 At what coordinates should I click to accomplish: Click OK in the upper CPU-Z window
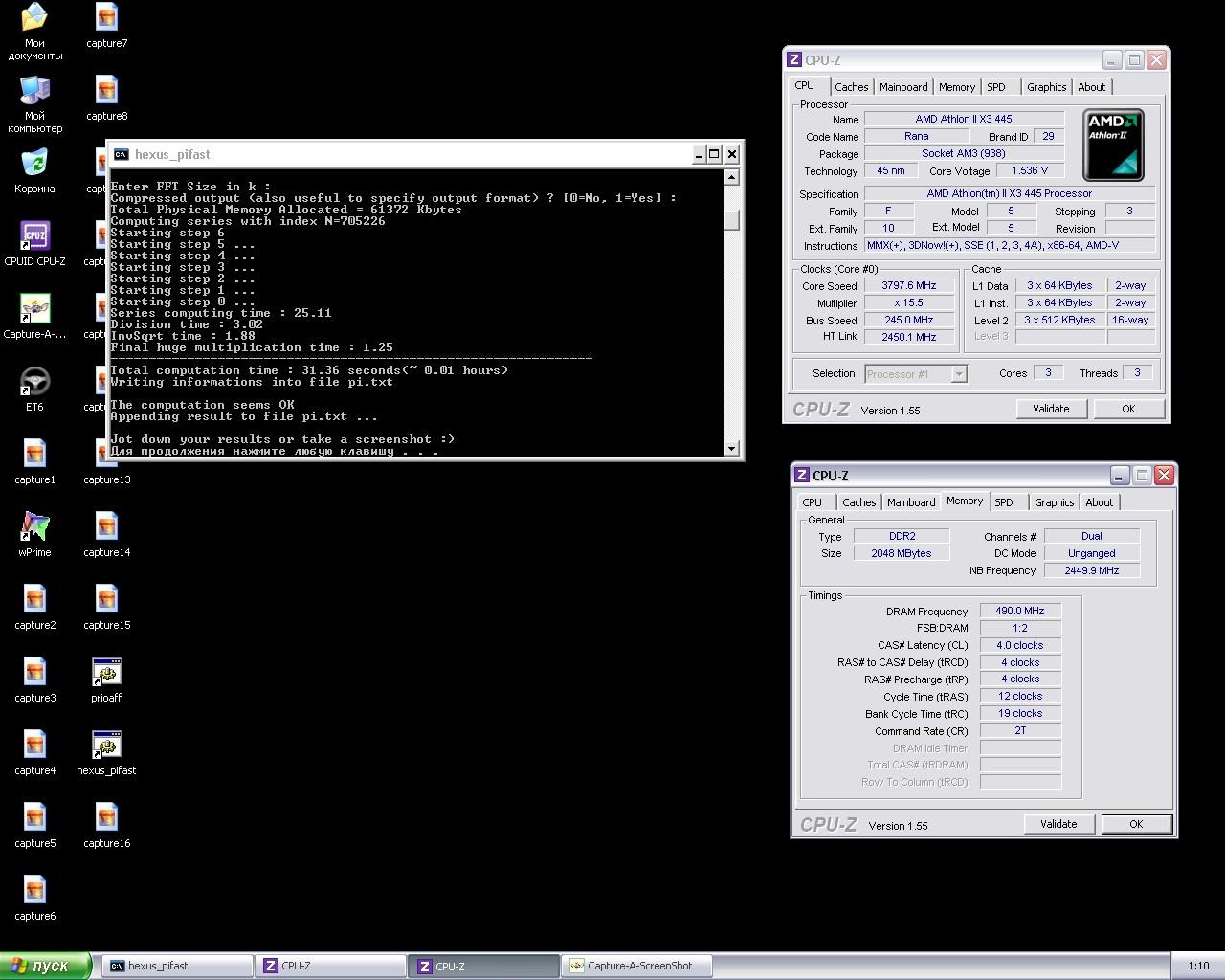(1128, 409)
